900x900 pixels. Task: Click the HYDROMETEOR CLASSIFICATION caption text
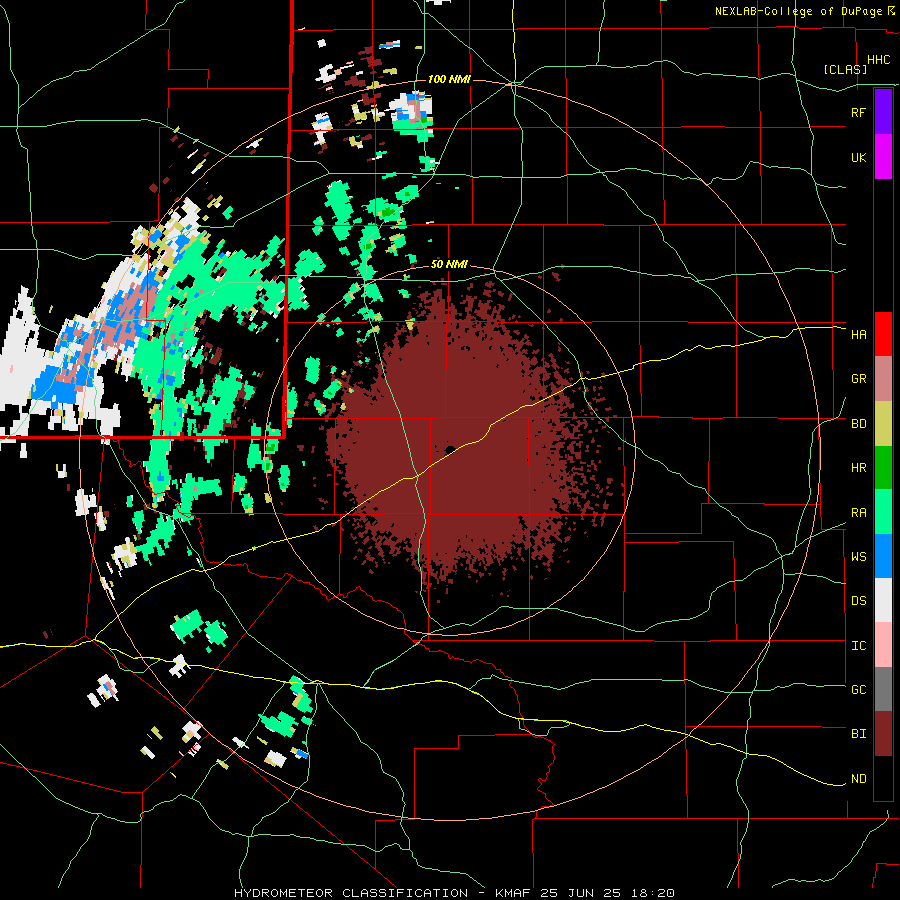coord(351,893)
